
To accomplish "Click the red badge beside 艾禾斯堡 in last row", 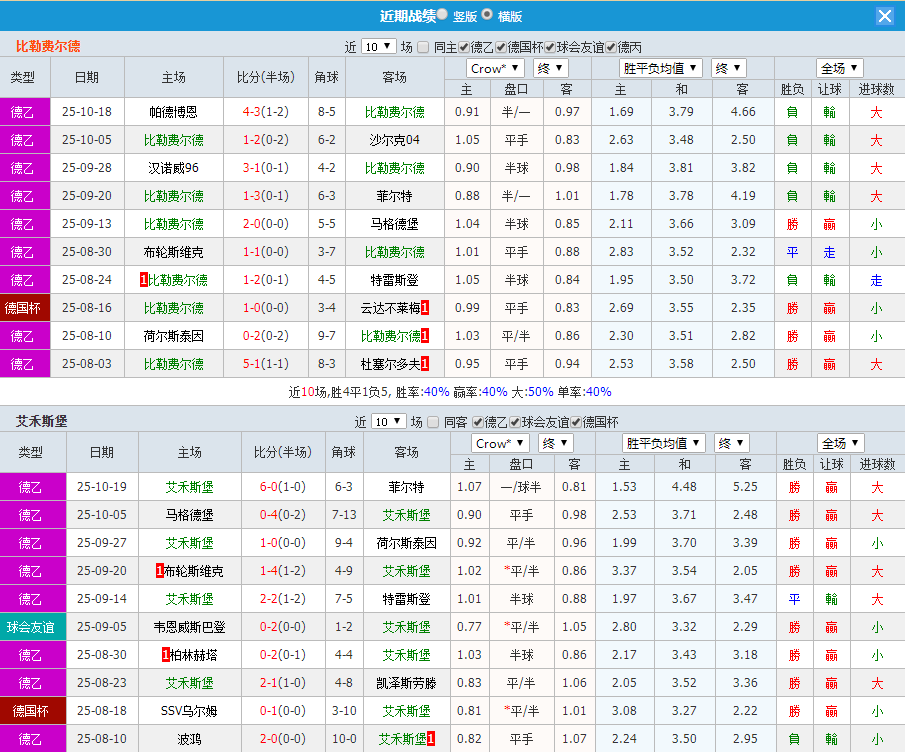I will [x=430, y=738].
